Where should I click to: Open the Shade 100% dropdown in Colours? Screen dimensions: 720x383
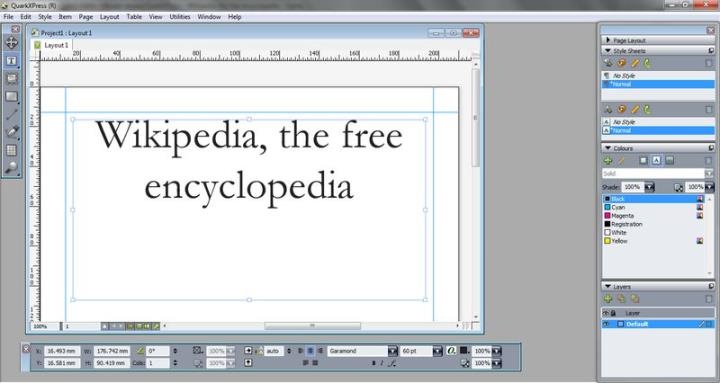click(x=649, y=187)
